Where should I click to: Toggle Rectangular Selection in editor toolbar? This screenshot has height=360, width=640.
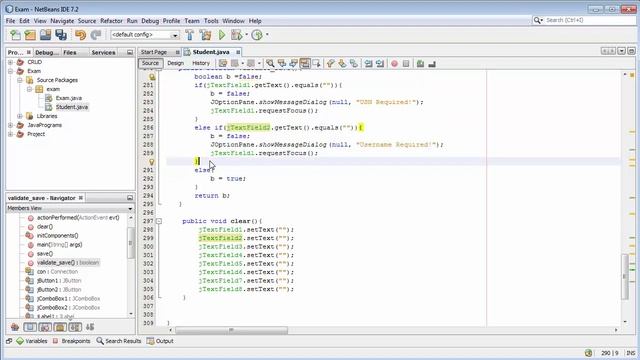[316, 63]
